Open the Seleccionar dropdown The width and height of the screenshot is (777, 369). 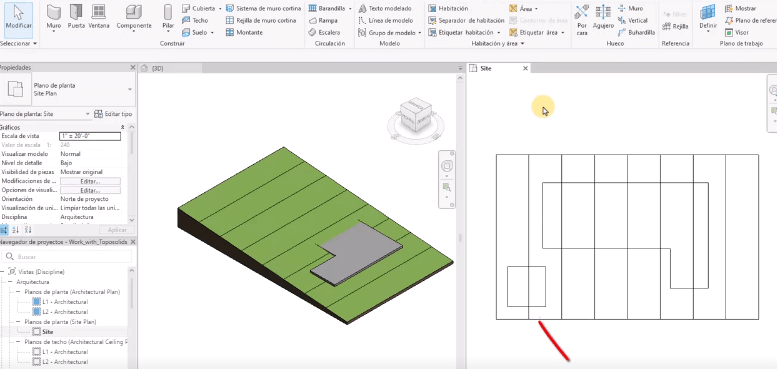[18, 44]
